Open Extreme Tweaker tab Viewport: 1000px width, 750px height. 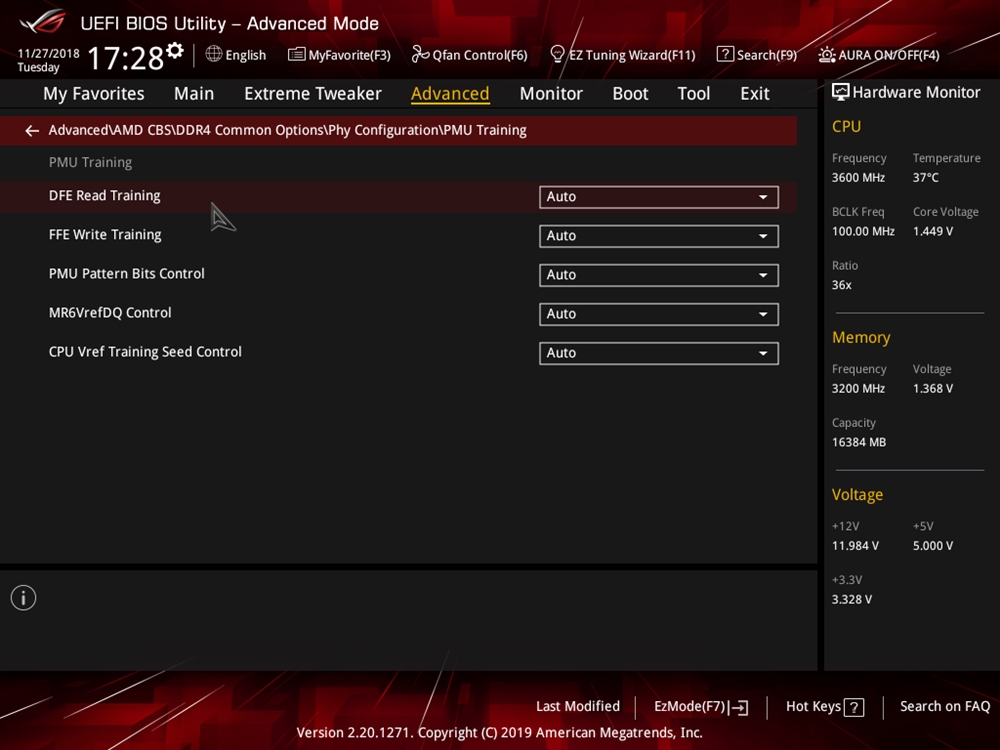click(312, 94)
